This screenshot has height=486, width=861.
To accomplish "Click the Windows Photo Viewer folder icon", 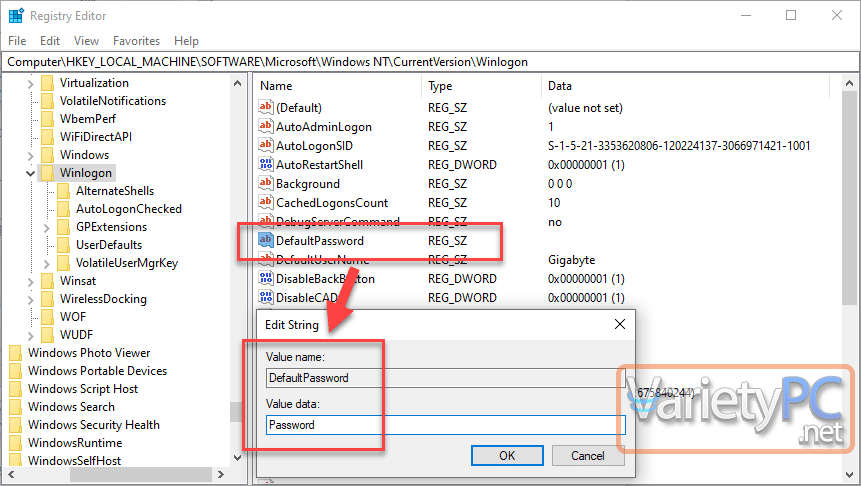I will 16,353.
